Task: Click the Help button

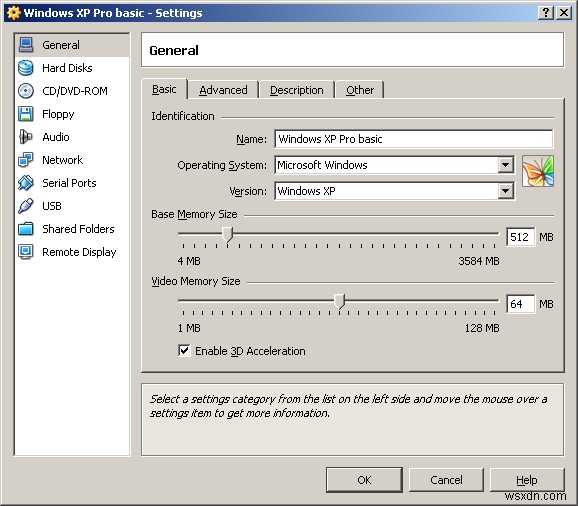Action: (527, 480)
